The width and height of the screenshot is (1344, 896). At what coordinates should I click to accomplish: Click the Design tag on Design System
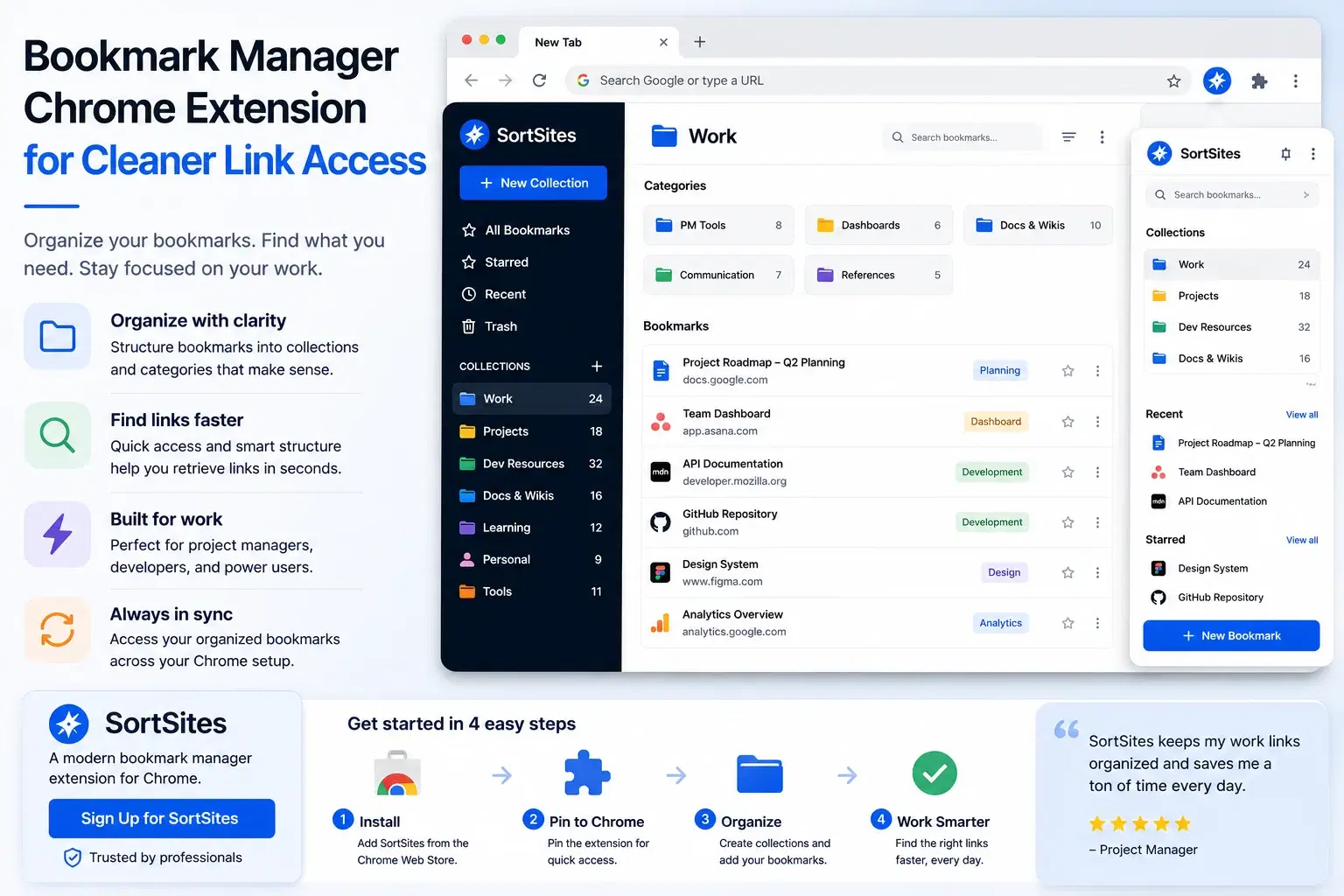coord(1004,573)
